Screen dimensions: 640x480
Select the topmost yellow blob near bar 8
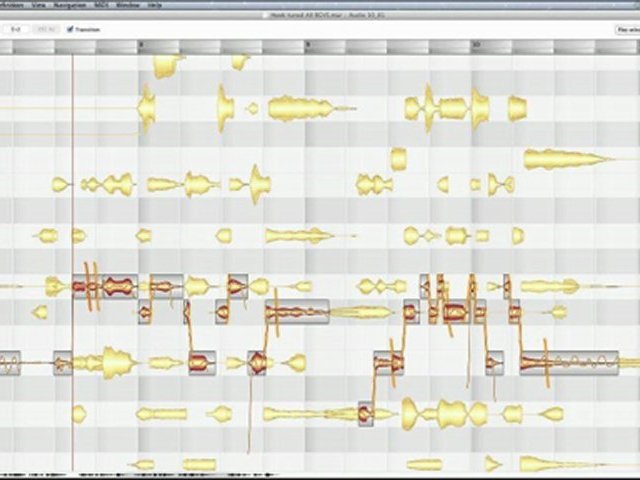tap(165, 66)
